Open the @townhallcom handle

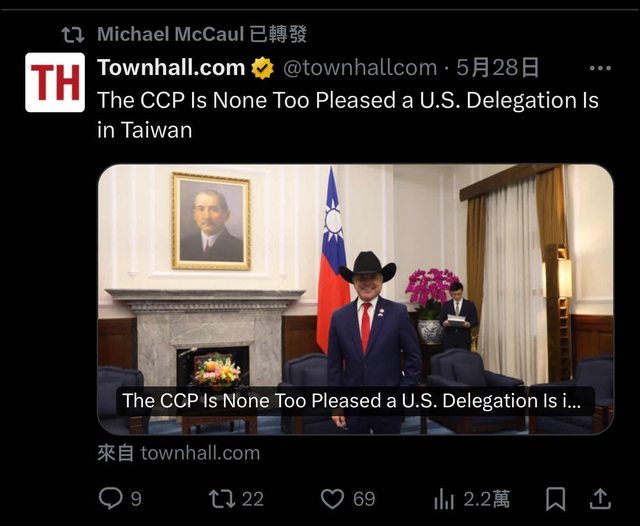pyautogui.click(x=360, y=68)
